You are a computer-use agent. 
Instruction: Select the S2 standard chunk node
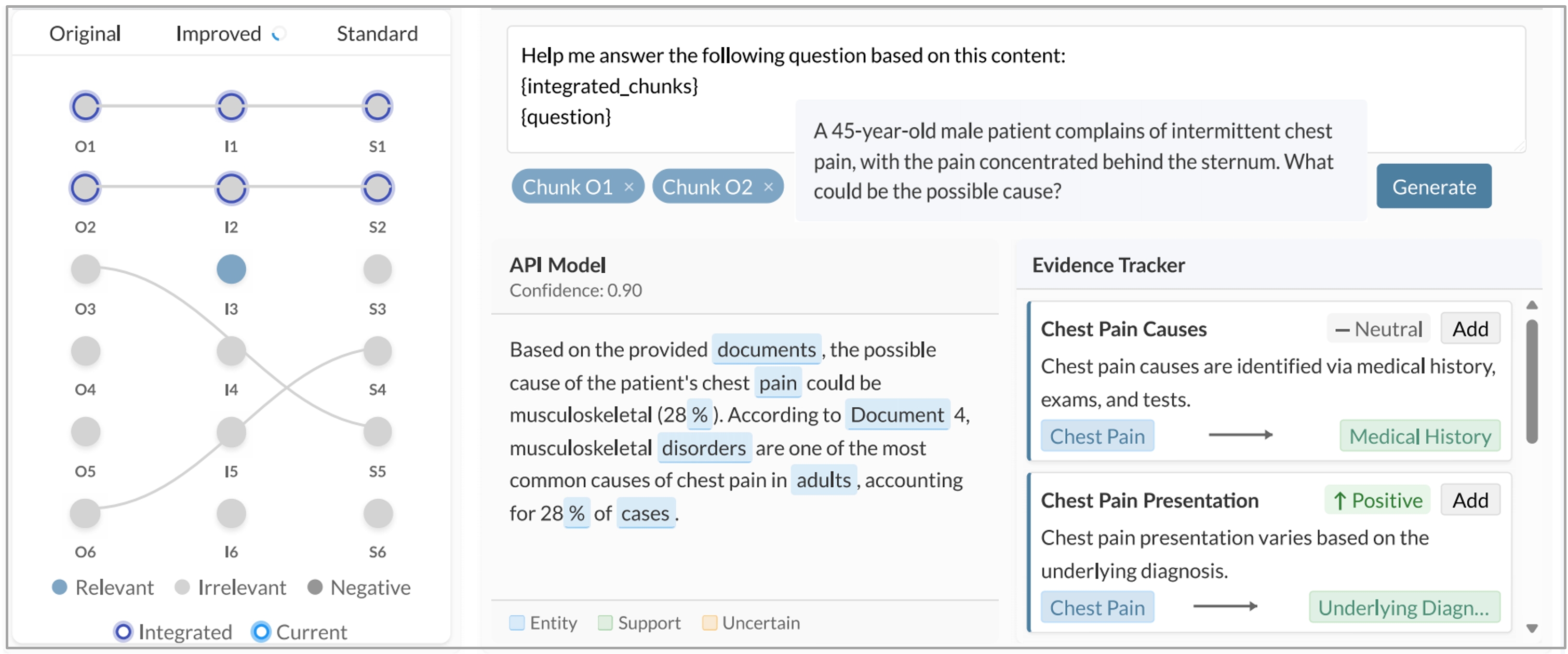pyautogui.click(x=378, y=188)
